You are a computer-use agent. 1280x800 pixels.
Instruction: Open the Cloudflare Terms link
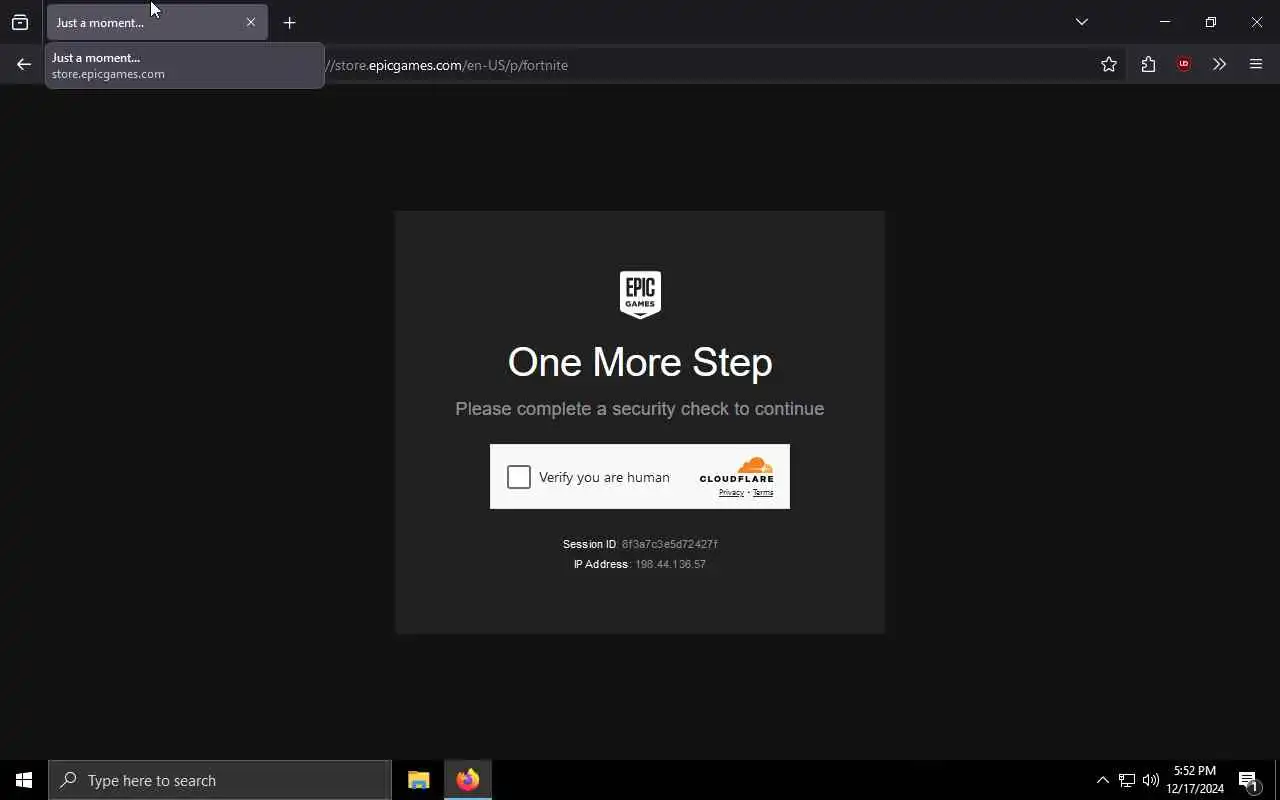coord(763,492)
